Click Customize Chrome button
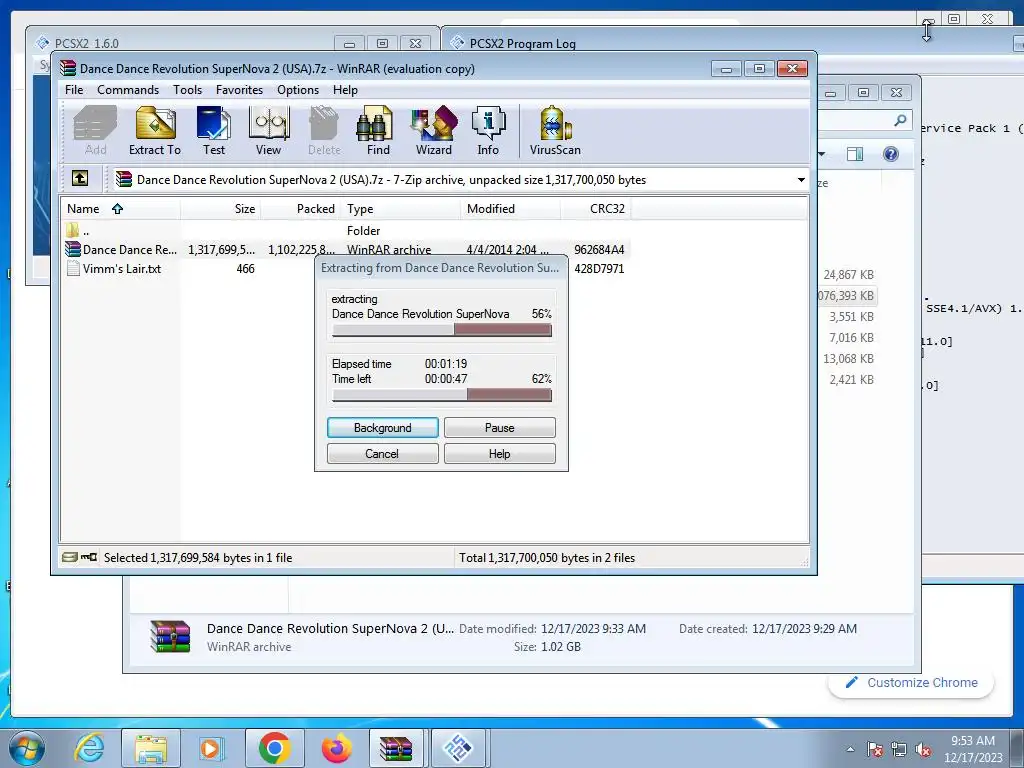This screenshot has height=768, width=1024. pyautogui.click(x=911, y=682)
